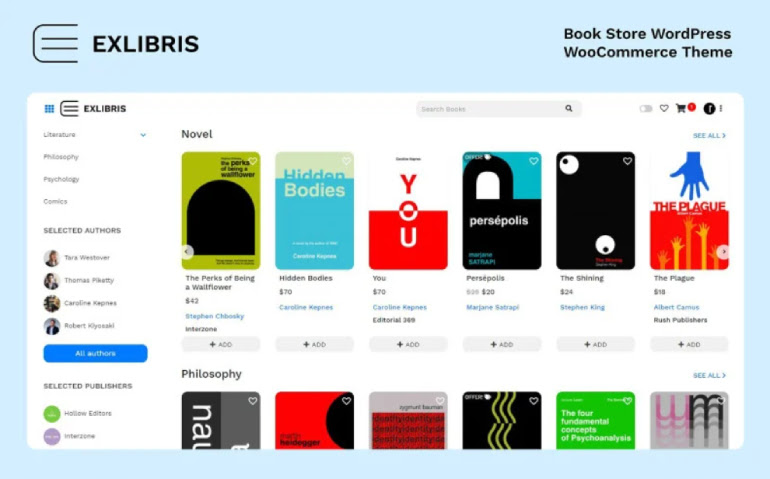Click the carousel next arrow on The Plague
Screen dimensions: 770x479
click(x=723, y=252)
